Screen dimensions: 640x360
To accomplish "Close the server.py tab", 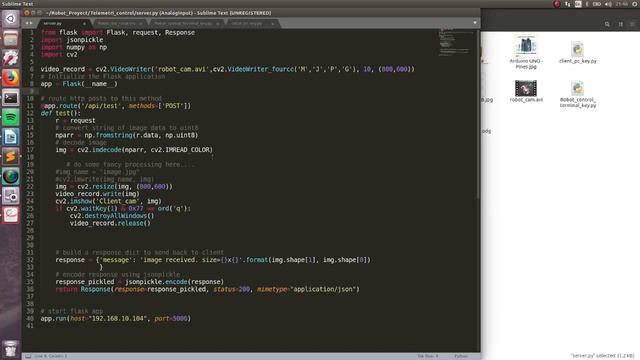I will coord(84,23).
